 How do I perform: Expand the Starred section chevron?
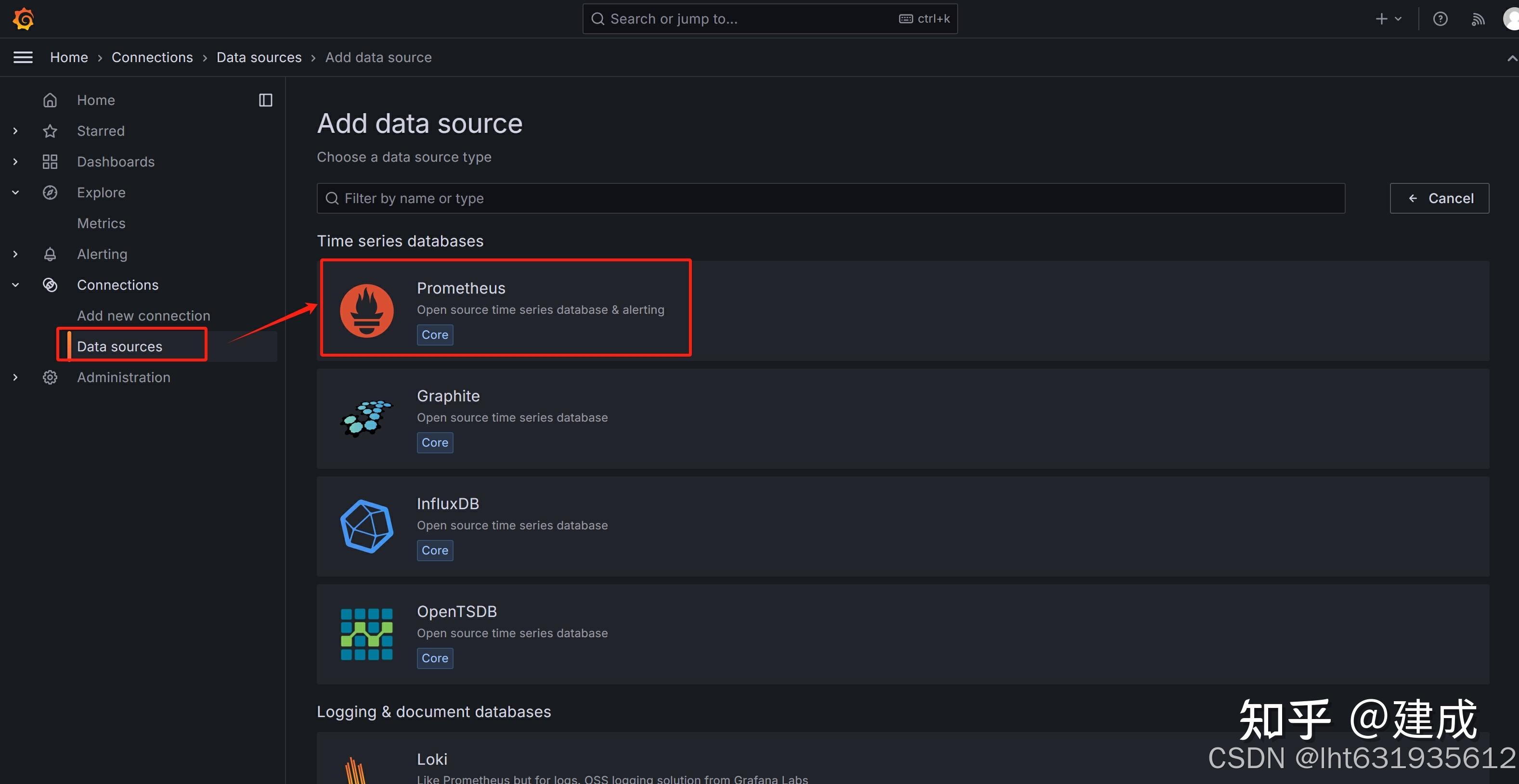click(x=15, y=130)
